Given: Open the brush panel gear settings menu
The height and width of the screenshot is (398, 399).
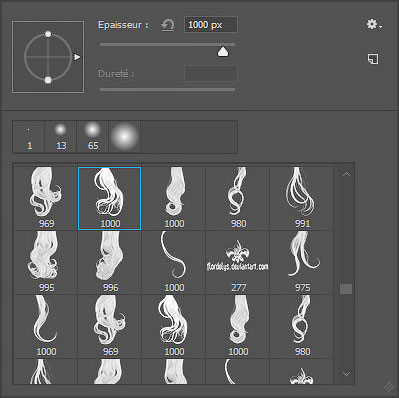Looking at the screenshot, I should tap(374, 24).
